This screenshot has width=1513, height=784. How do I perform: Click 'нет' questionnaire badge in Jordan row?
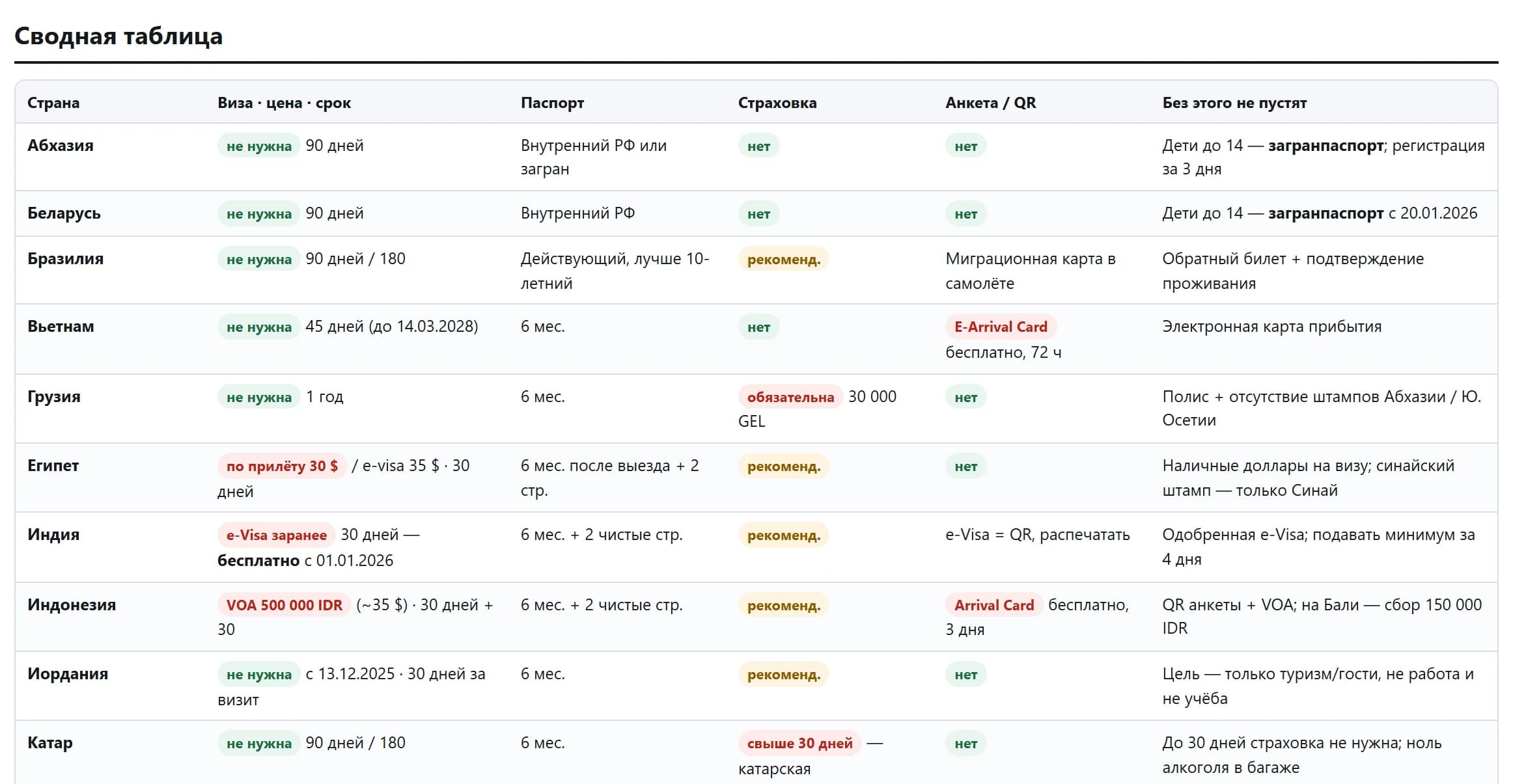tap(965, 674)
